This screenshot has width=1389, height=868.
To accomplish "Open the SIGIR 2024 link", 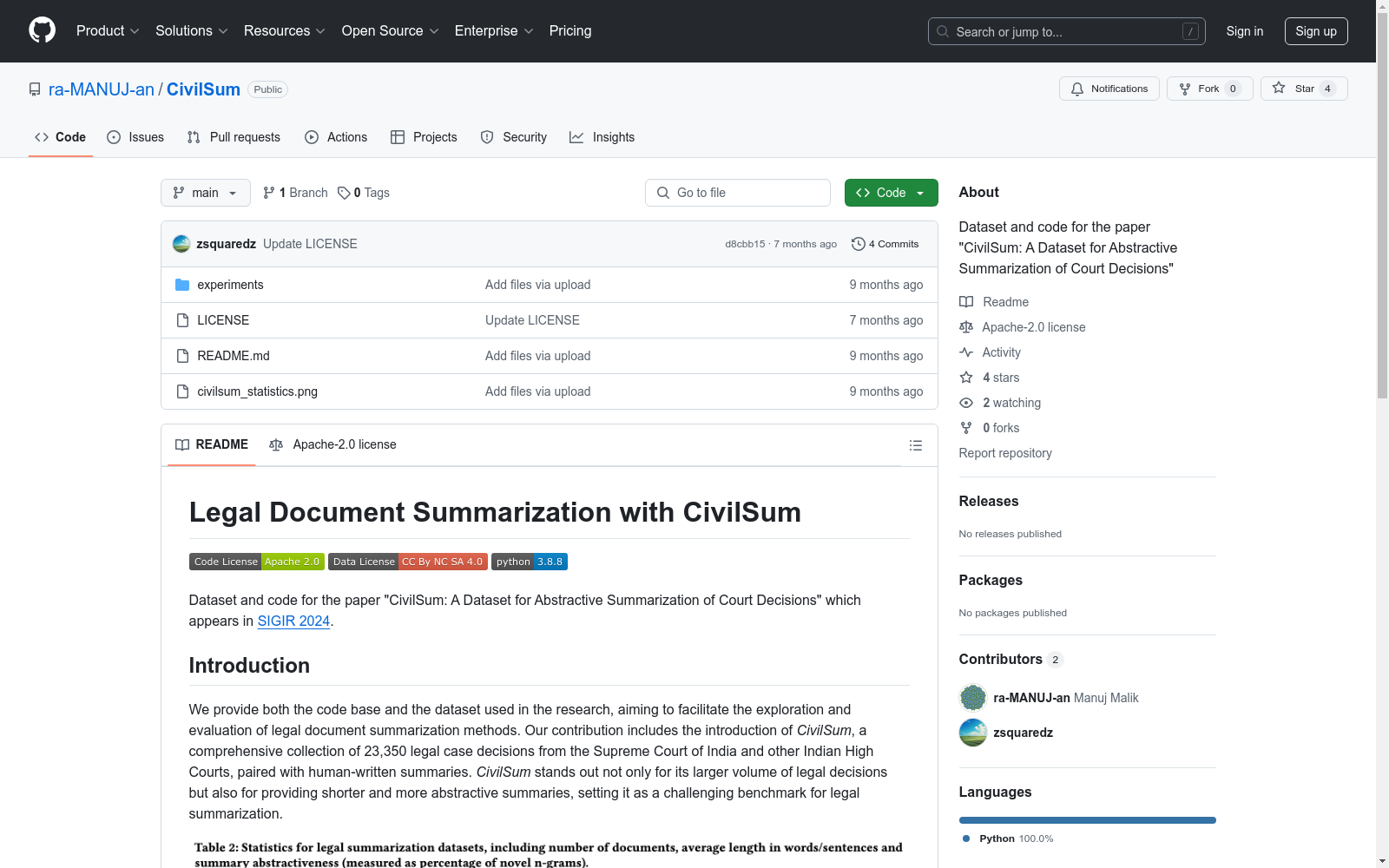I will [x=293, y=621].
